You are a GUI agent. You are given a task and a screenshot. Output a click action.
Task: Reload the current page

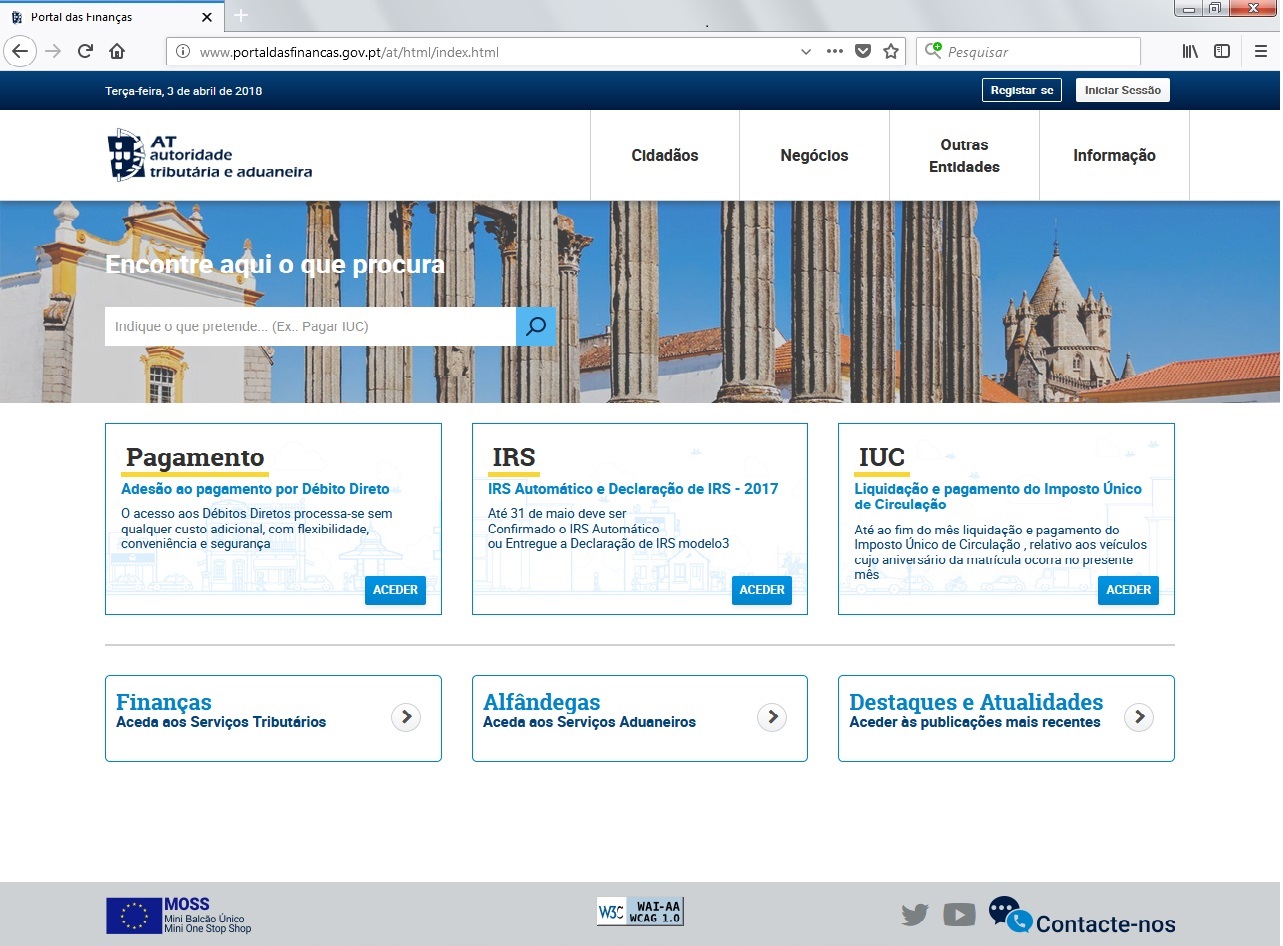[x=85, y=51]
